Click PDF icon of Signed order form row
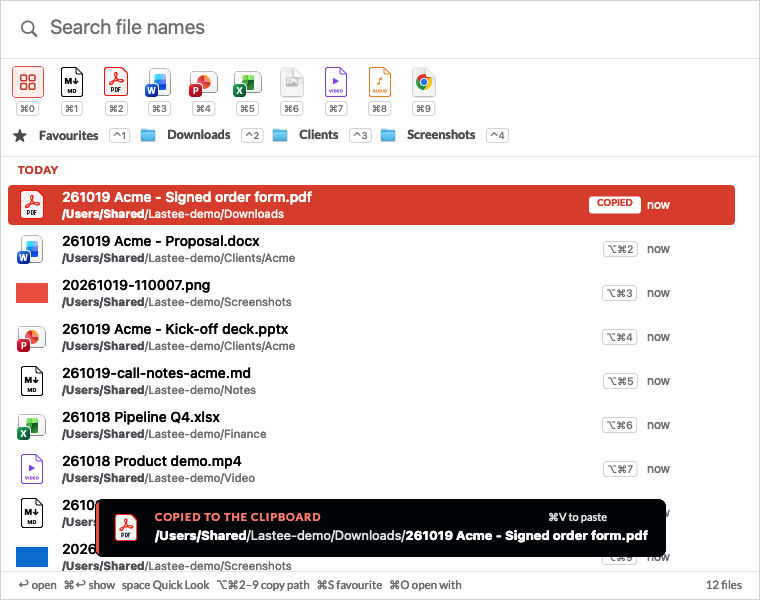Viewport: 760px width, 600px height. pyautogui.click(x=32, y=205)
